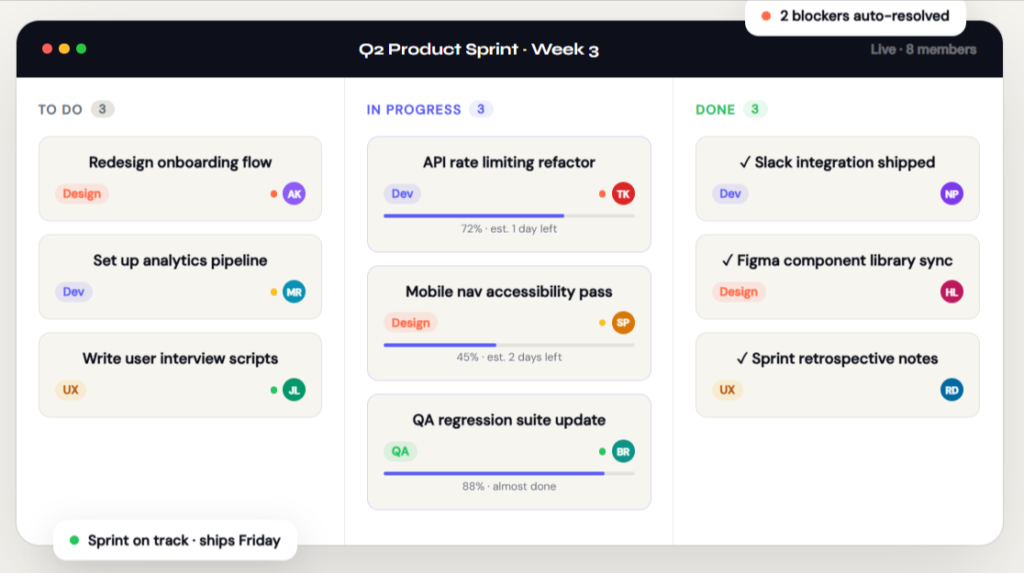Viewport: 1024px width, 573px height.
Task: Click the 2 blockers auto-resolved notification
Action: [855, 16]
